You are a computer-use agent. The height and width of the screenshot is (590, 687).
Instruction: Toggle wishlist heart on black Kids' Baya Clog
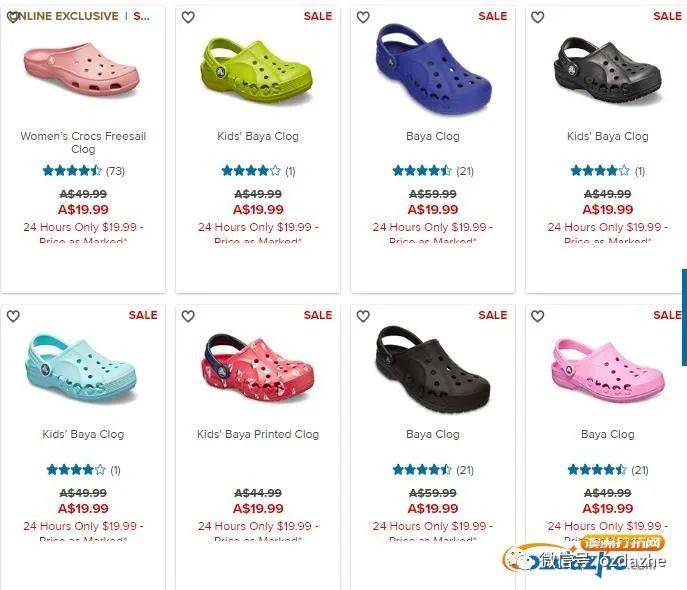pos(538,17)
